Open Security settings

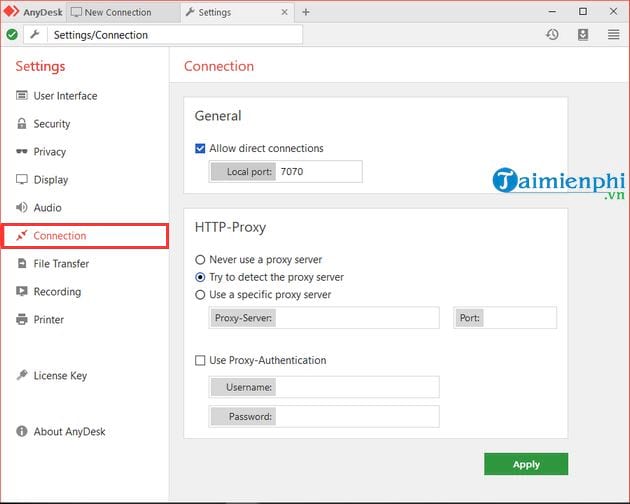[x=52, y=124]
